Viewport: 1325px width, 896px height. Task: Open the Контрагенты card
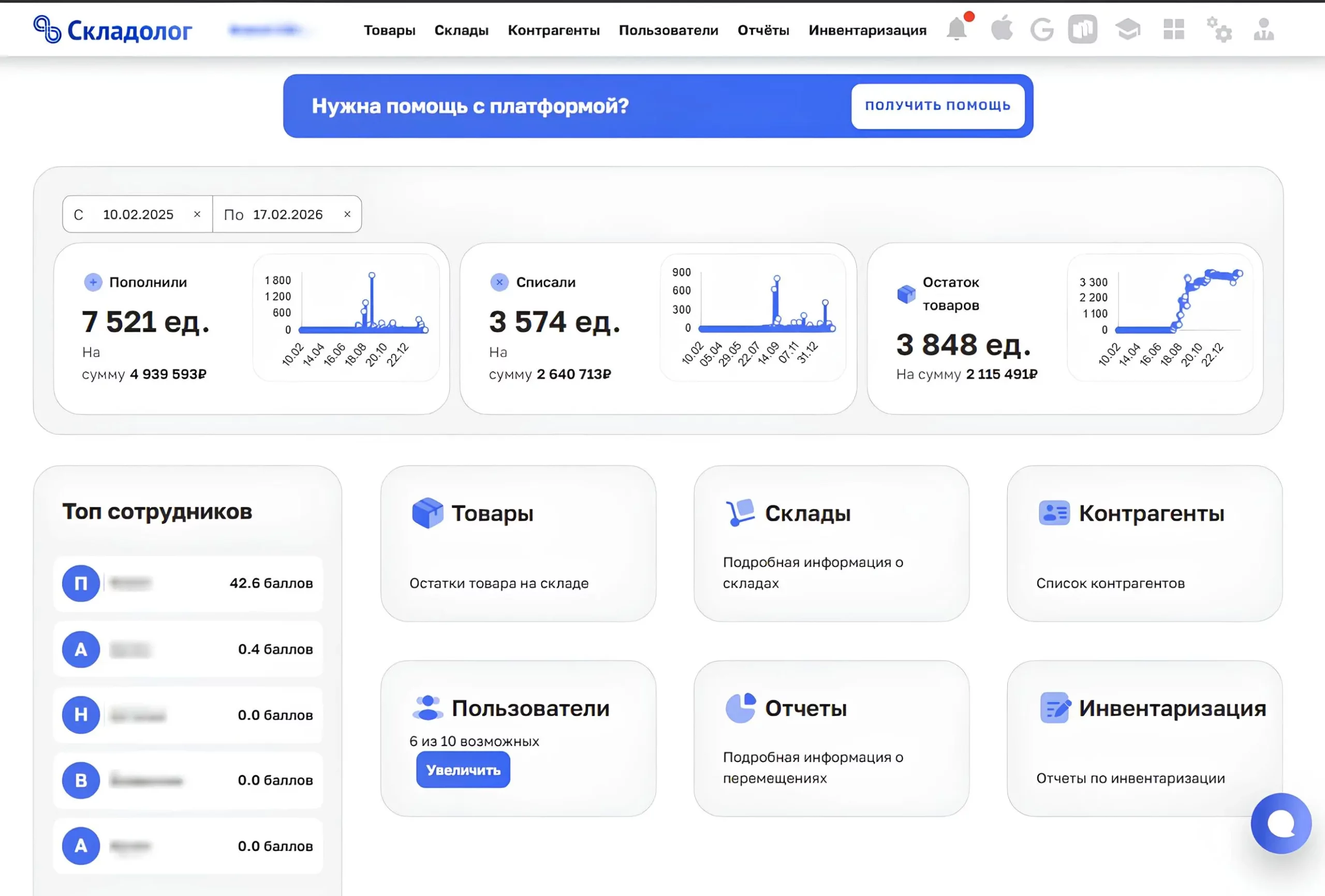click(1144, 543)
